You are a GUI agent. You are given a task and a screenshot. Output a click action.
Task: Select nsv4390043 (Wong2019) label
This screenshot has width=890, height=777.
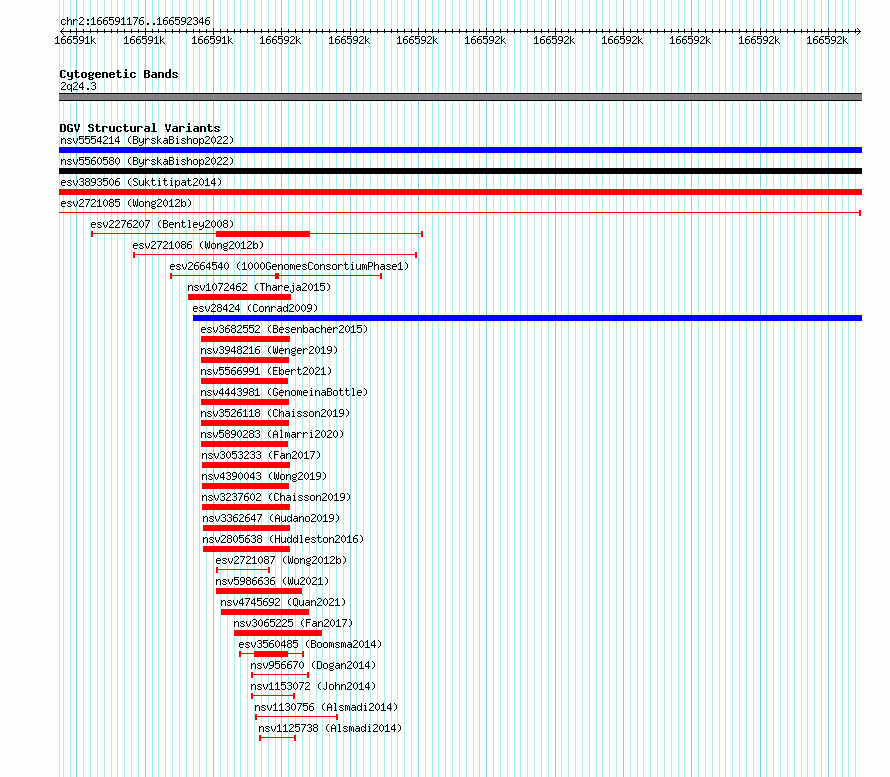coord(264,476)
